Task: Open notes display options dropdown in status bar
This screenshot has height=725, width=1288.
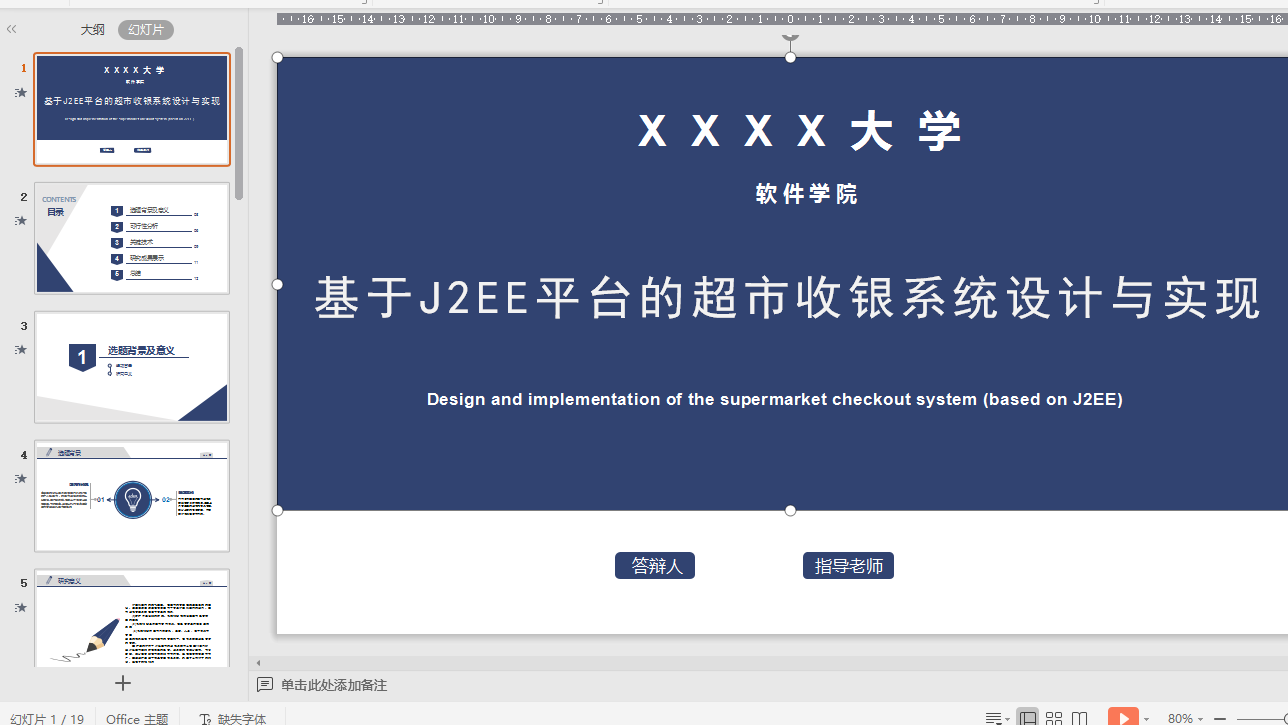Action: pos(995,718)
